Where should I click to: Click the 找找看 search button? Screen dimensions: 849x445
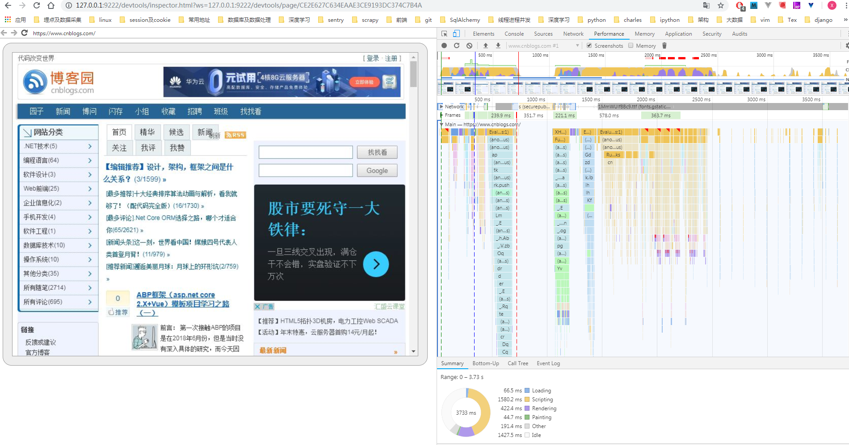pos(377,152)
